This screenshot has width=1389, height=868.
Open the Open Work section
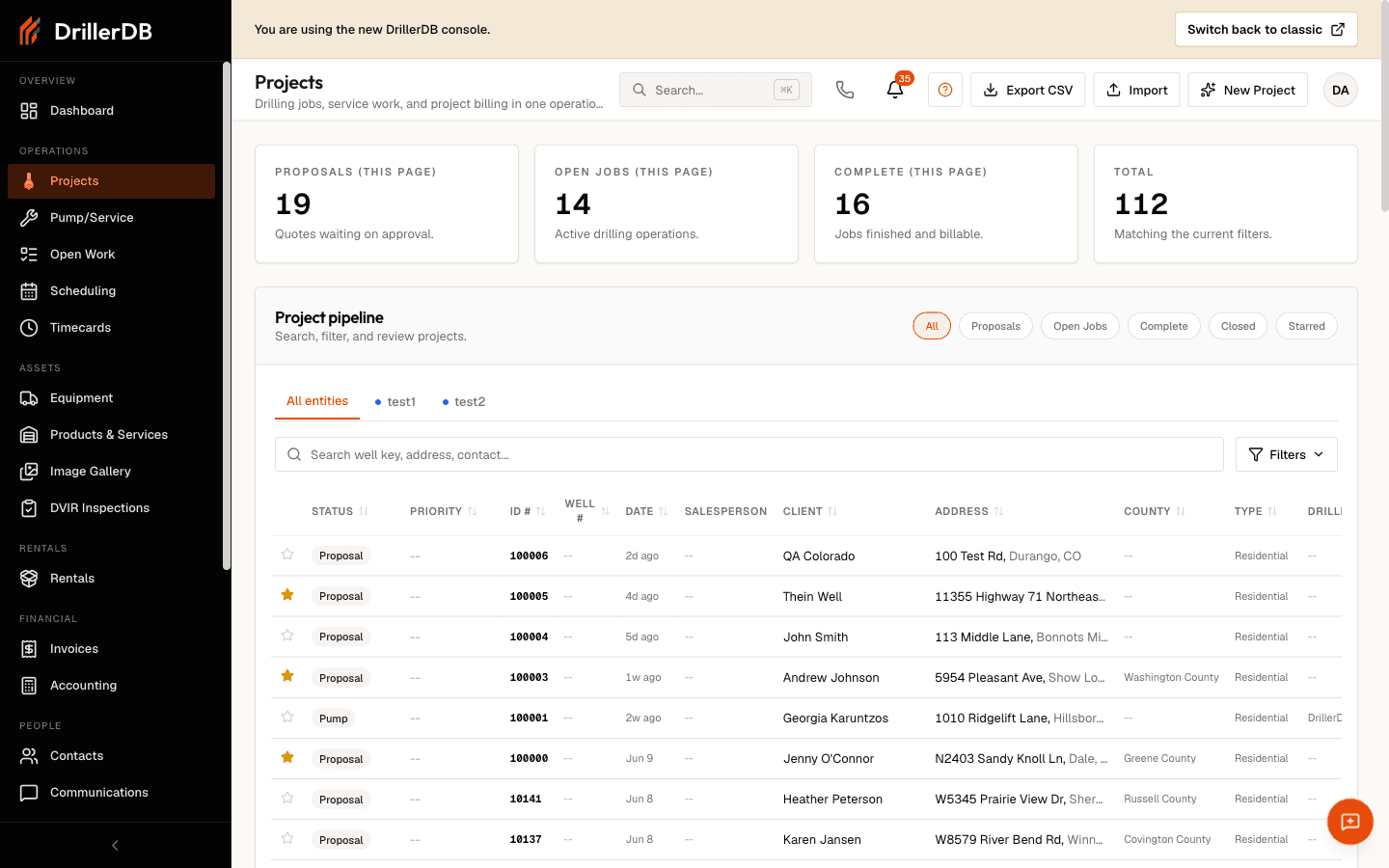[111, 255]
